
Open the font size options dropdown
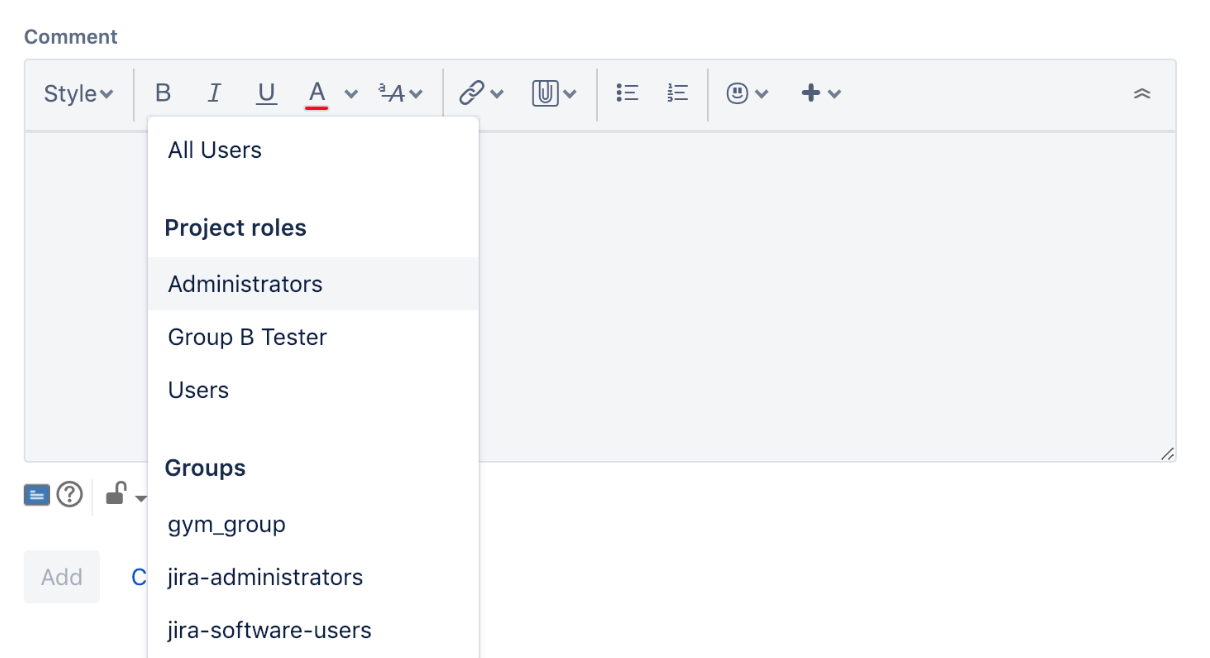[x=397, y=93]
